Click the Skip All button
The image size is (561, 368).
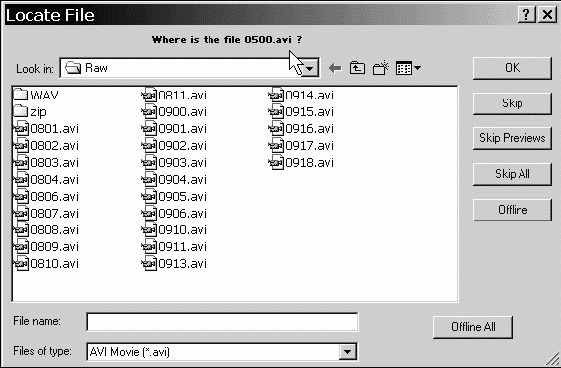tap(512, 174)
